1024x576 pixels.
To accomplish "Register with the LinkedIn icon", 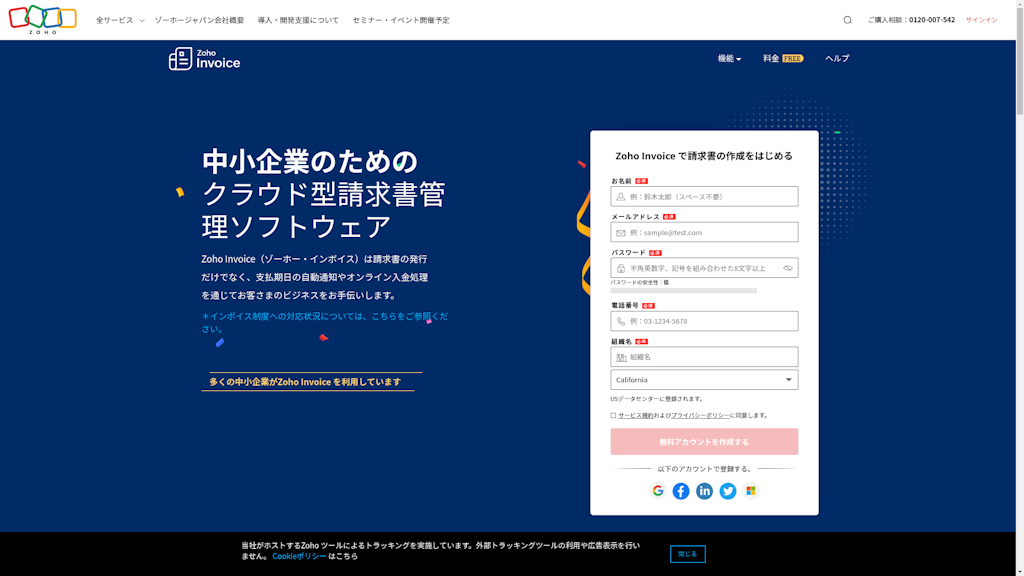I will click(x=705, y=491).
